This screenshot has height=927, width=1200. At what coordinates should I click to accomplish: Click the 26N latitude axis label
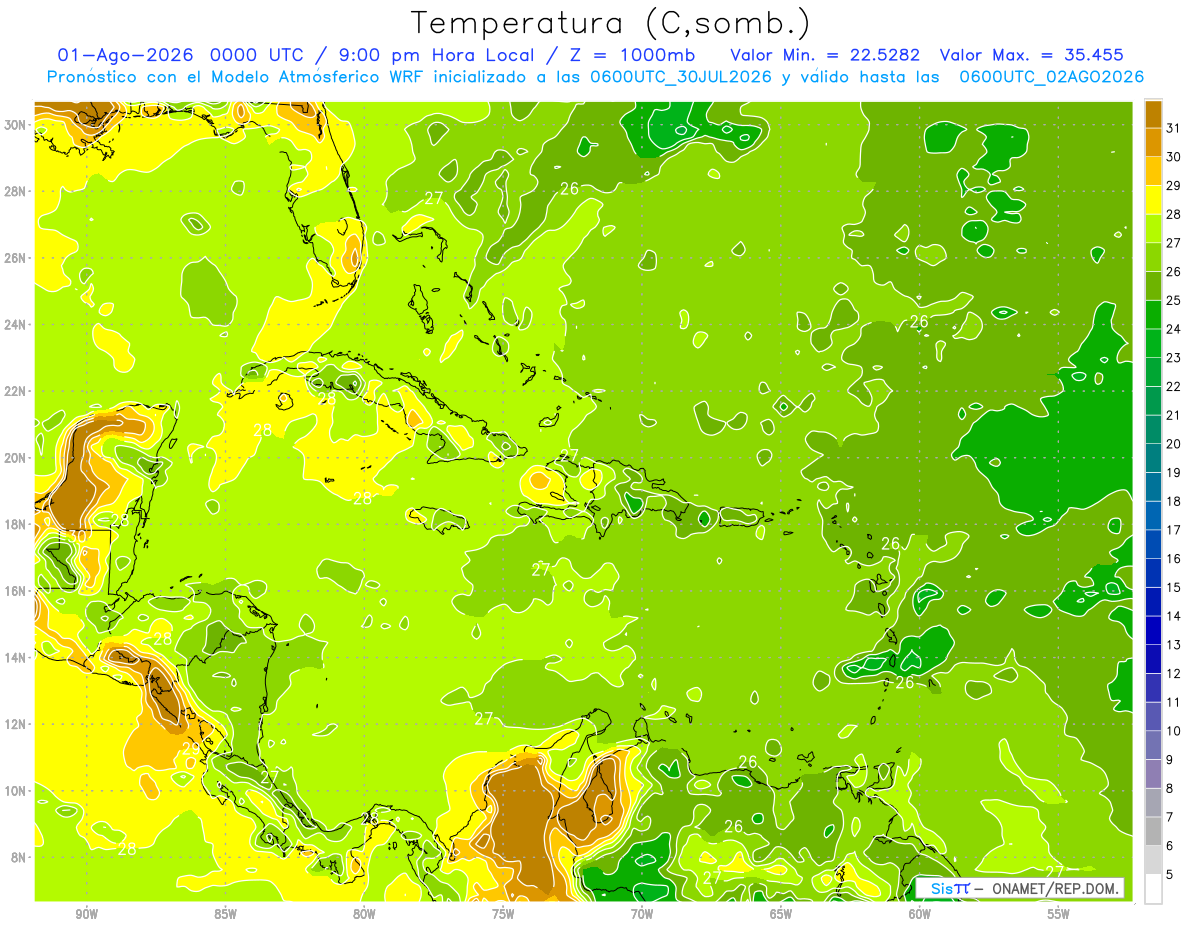coord(16,257)
